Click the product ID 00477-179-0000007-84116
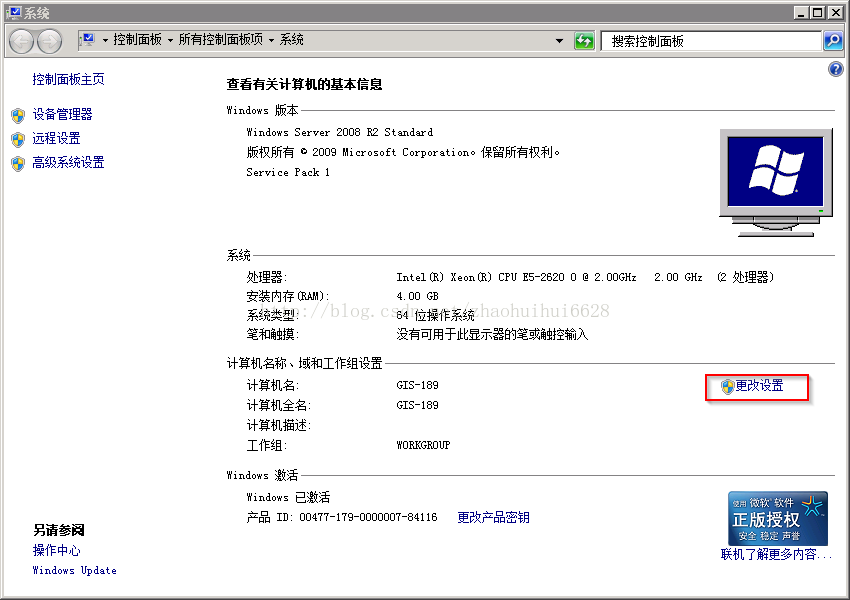The width and height of the screenshot is (850, 600). pos(368,517)
